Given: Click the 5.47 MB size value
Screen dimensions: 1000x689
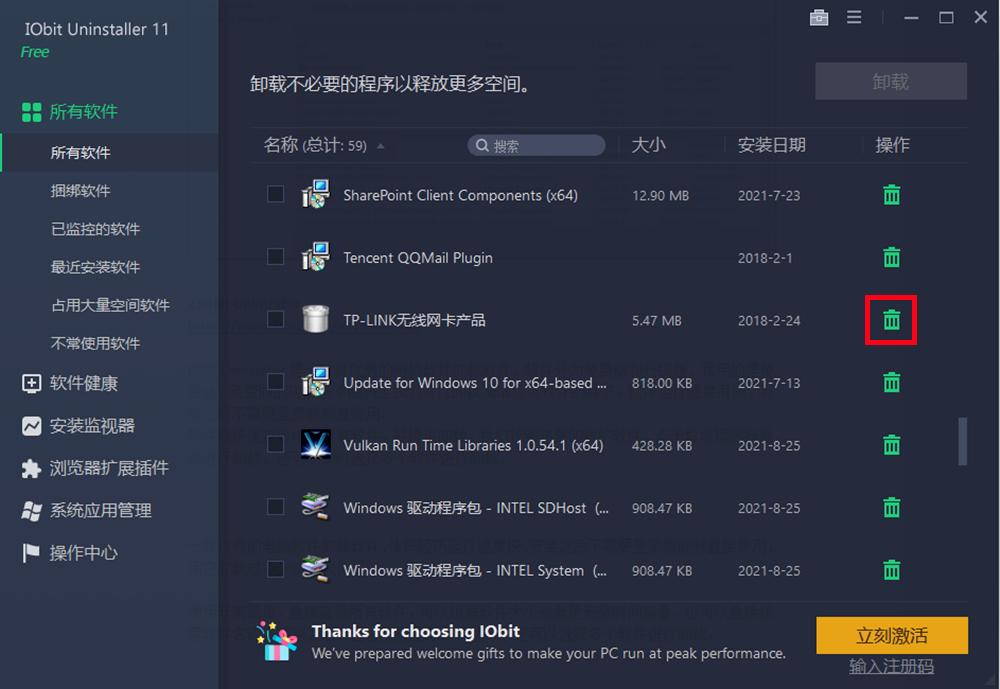Looking at the screenshot, I should click(x=656, y=320).
